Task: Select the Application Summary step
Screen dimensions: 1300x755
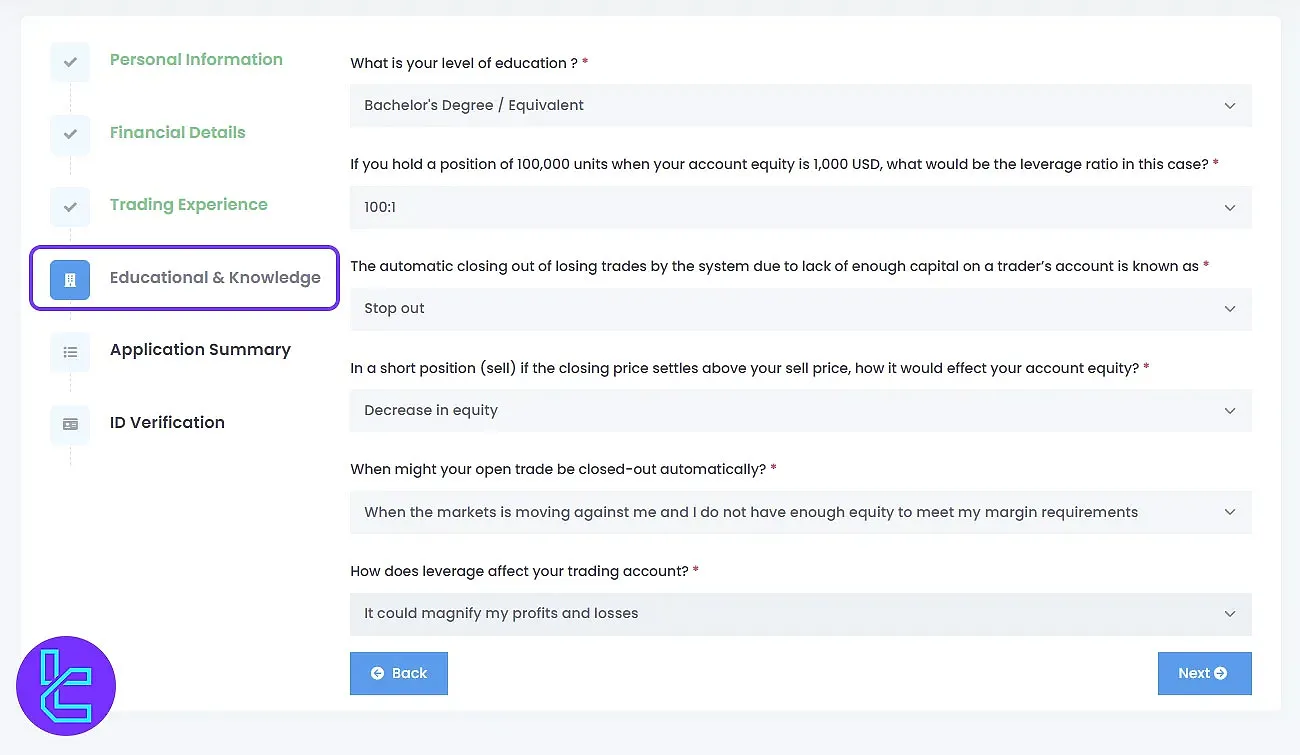Action: point(200,350)
